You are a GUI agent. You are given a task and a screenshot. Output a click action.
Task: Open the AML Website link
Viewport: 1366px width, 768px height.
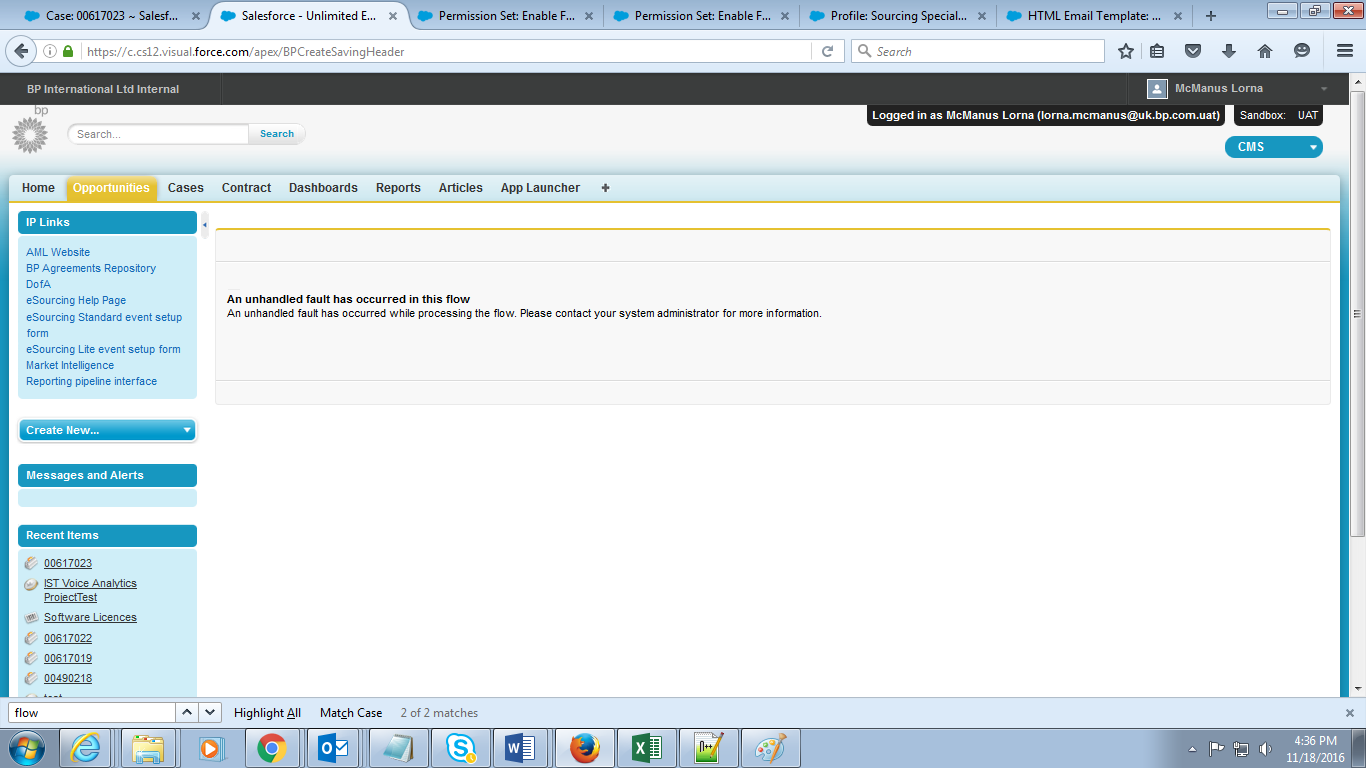[58, 252]
